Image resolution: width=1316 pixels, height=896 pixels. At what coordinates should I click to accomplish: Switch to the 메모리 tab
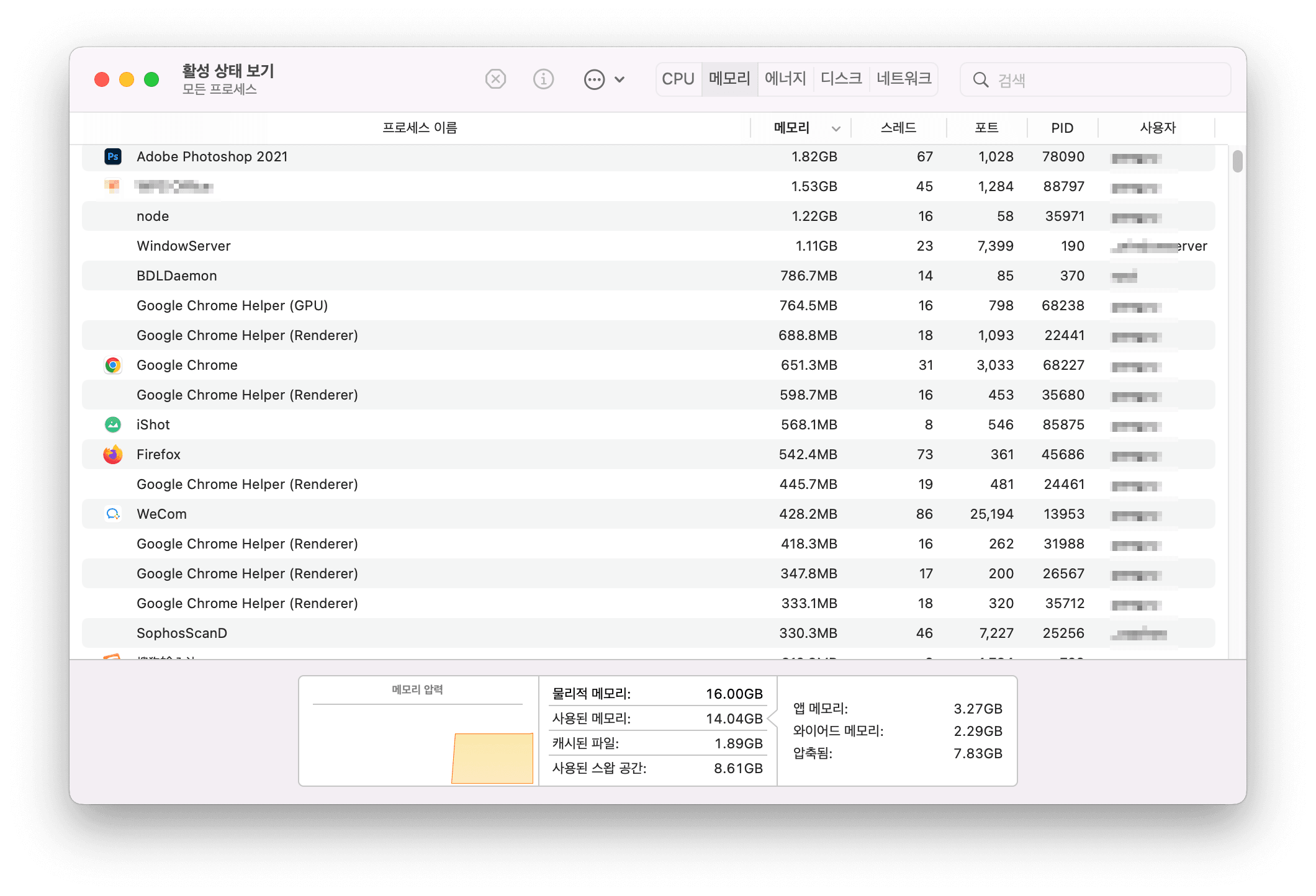(729, 79)
